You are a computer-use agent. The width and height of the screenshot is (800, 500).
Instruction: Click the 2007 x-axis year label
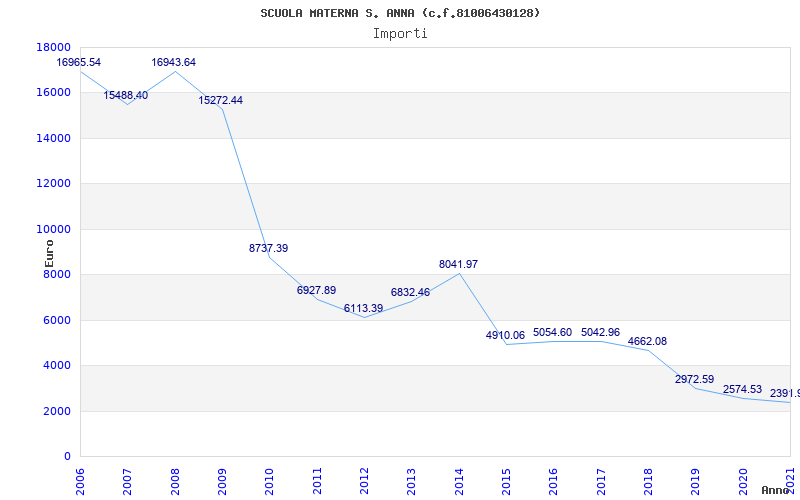tap(128, 480)
